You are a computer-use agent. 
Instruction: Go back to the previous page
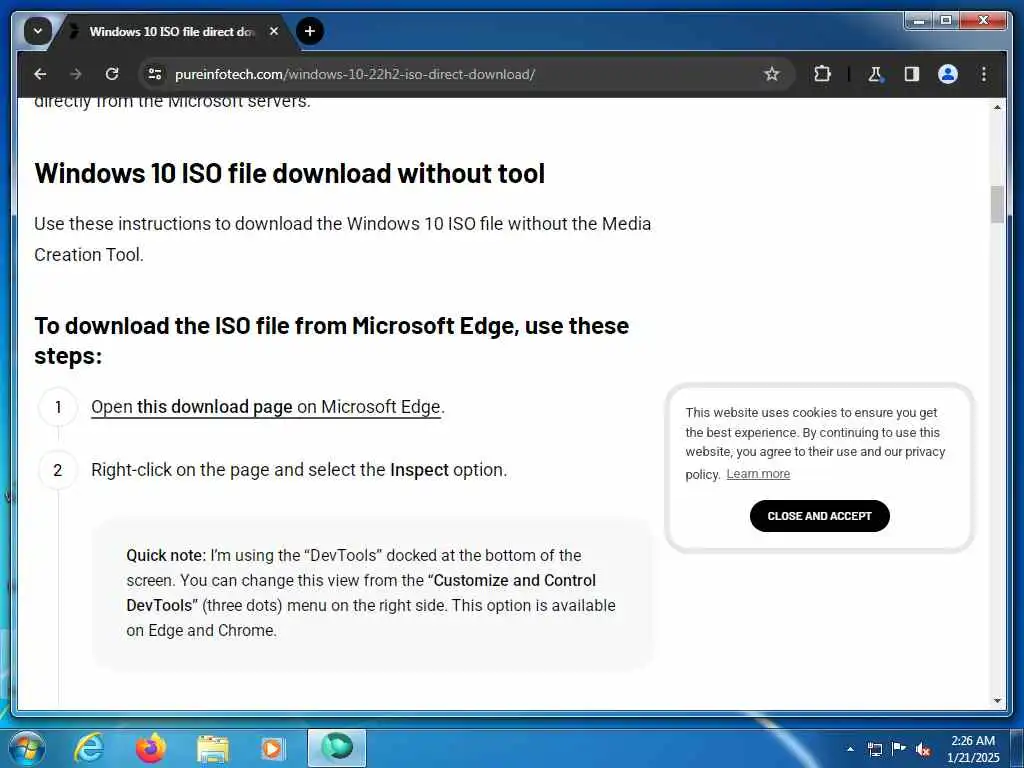click(40, 74)
